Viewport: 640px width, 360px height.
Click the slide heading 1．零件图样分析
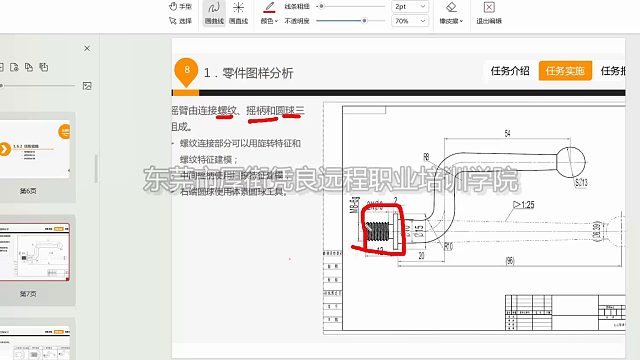tap(249, 73)
